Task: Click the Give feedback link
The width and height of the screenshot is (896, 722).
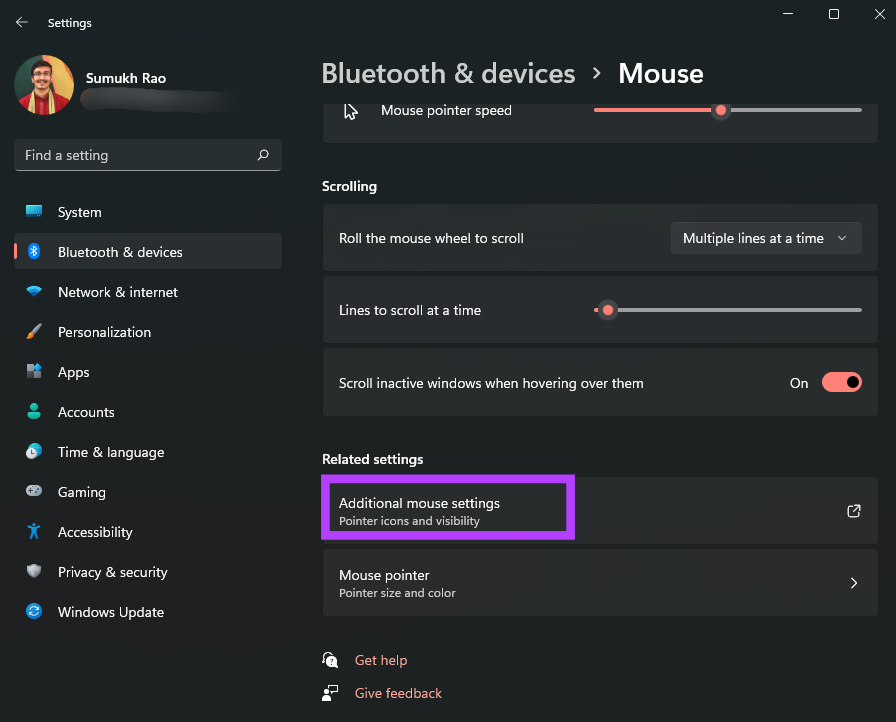Action: (398, 693)
